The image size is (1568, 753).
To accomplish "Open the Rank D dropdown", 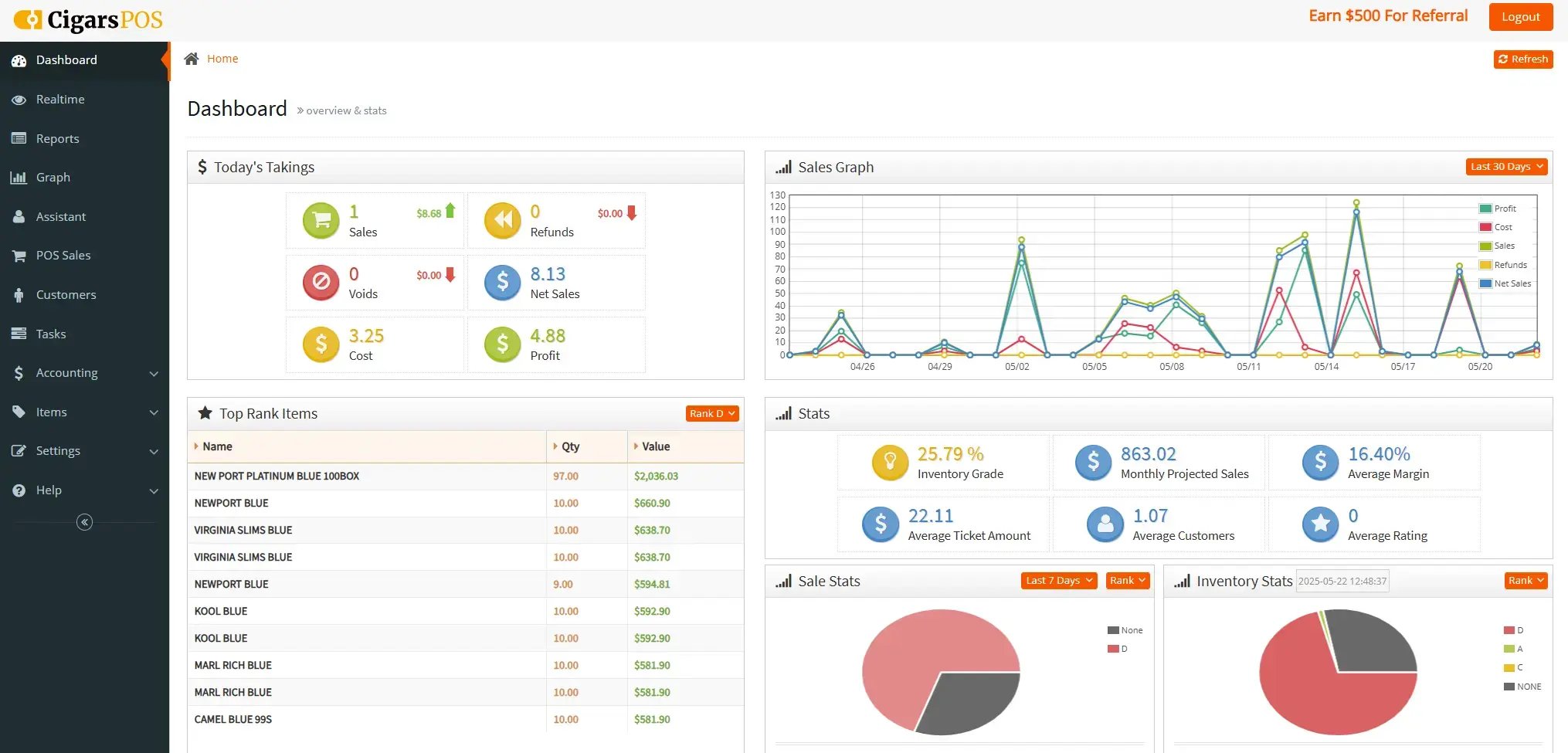I will point(712,414).
